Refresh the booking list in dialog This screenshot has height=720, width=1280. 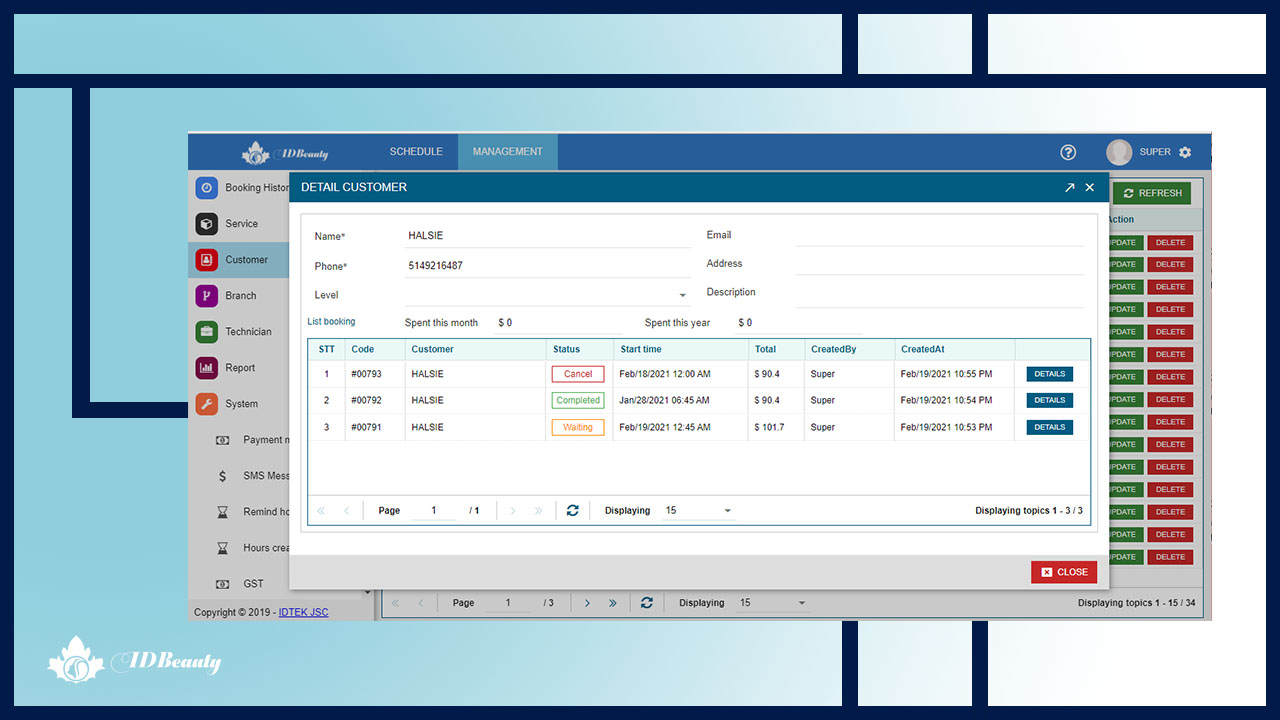(572, 510)
